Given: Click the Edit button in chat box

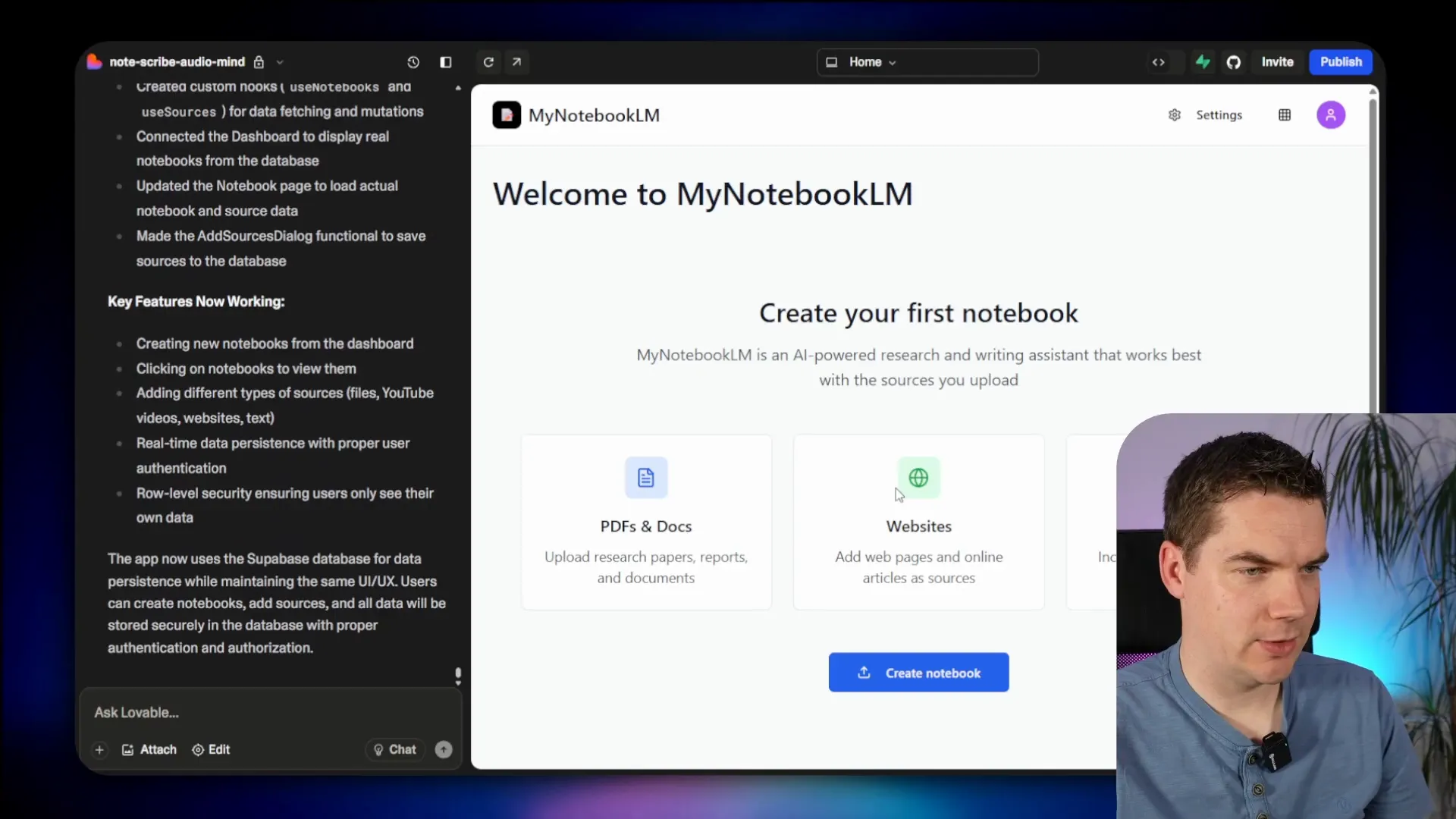Looking at the screenshot, I should pyautogui.click(x=211, y=750).
